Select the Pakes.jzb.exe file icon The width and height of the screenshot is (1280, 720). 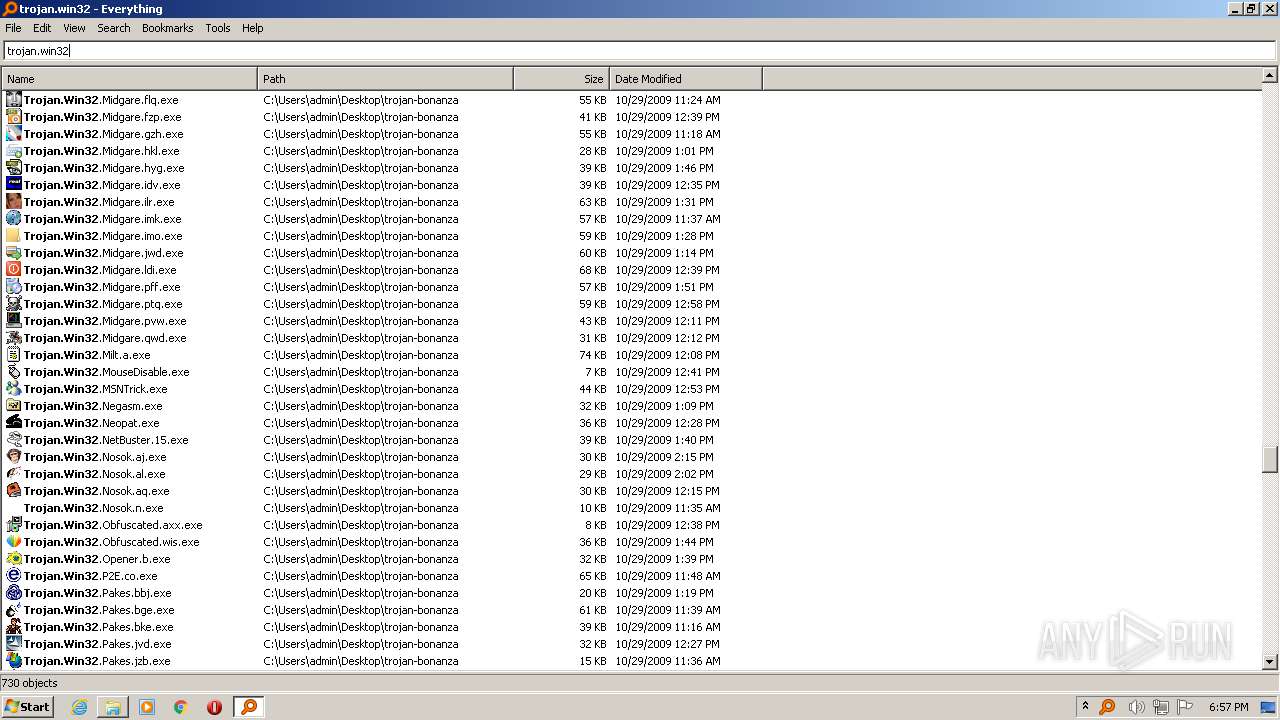[x=14, y=661]
